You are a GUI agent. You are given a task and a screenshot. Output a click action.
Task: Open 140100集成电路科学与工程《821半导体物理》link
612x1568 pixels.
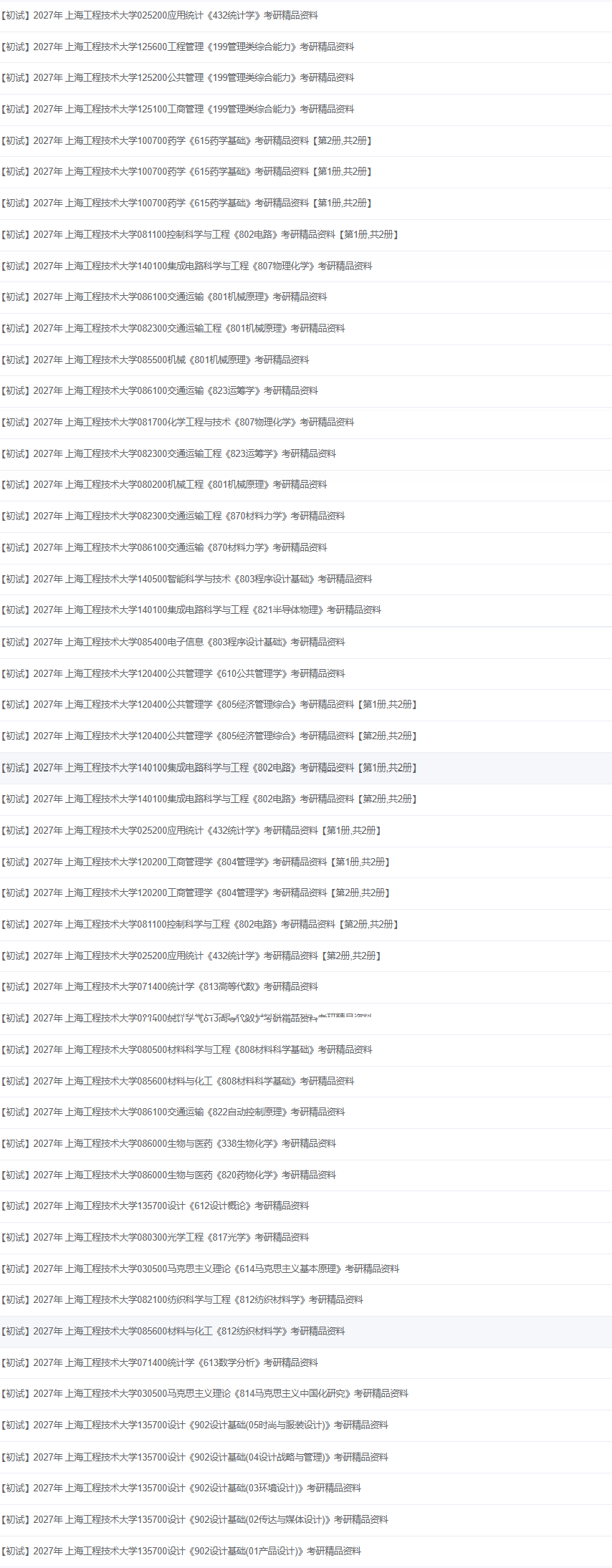tap(191, 610)
